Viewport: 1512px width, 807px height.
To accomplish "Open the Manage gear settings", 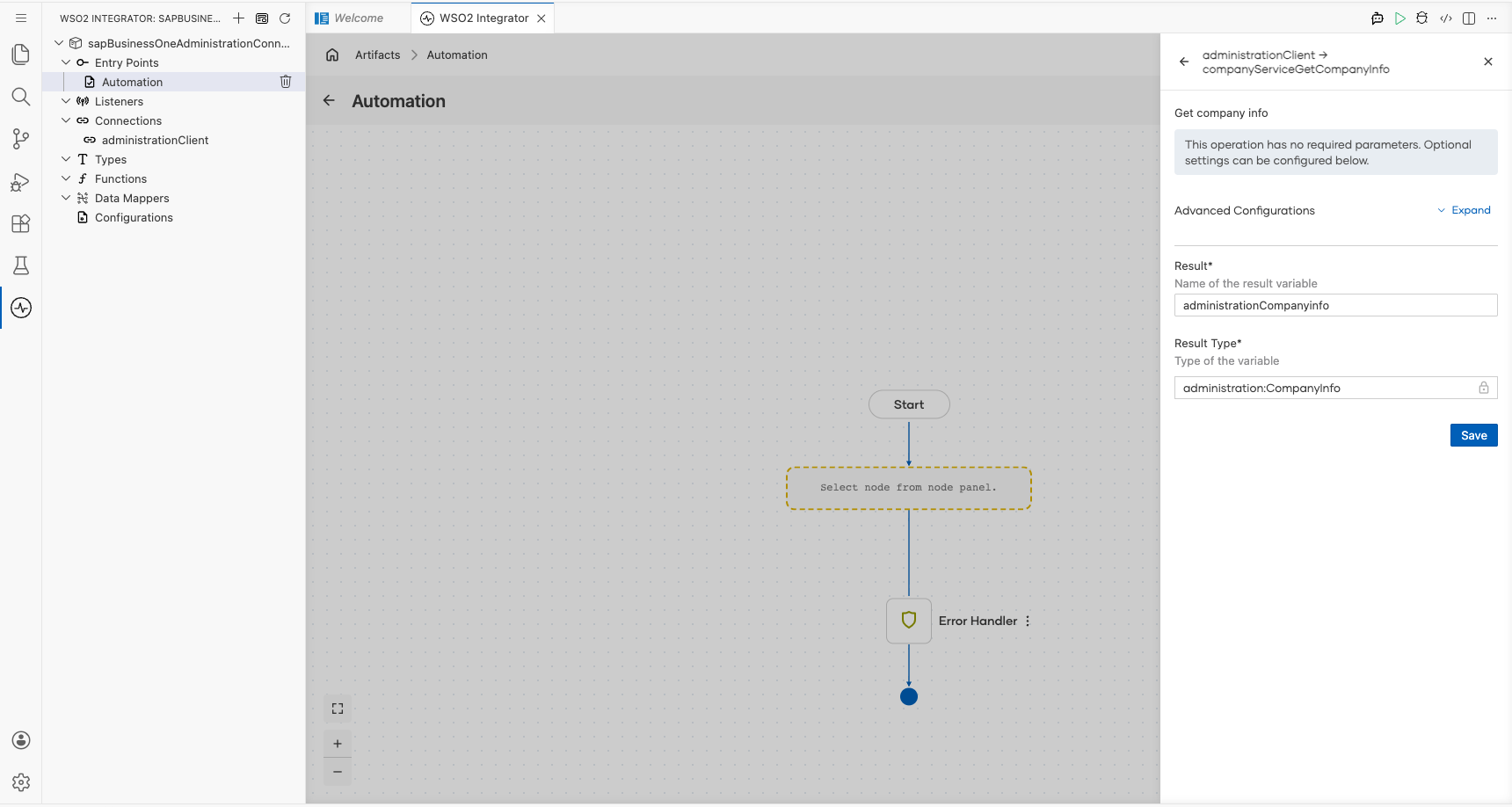I will (21, 782).
